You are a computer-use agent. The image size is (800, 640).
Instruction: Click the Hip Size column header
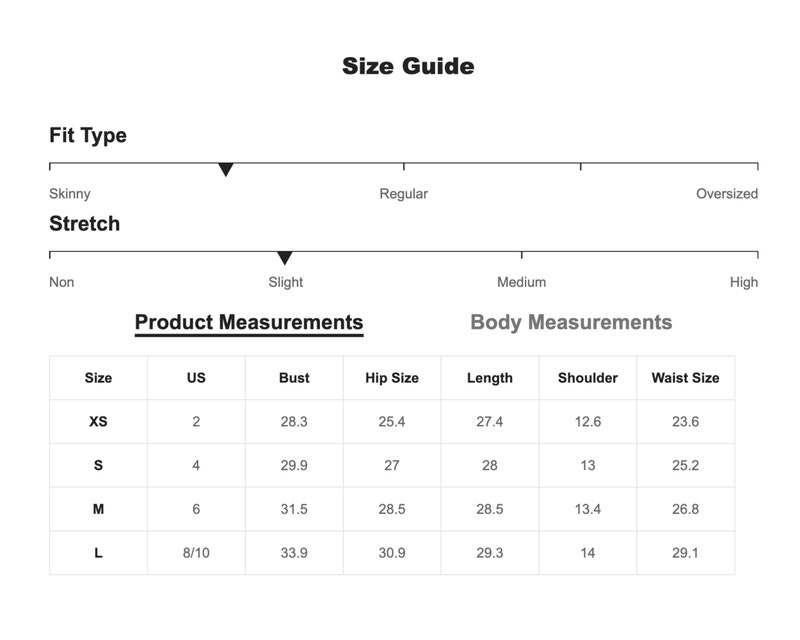pos(392,378)
